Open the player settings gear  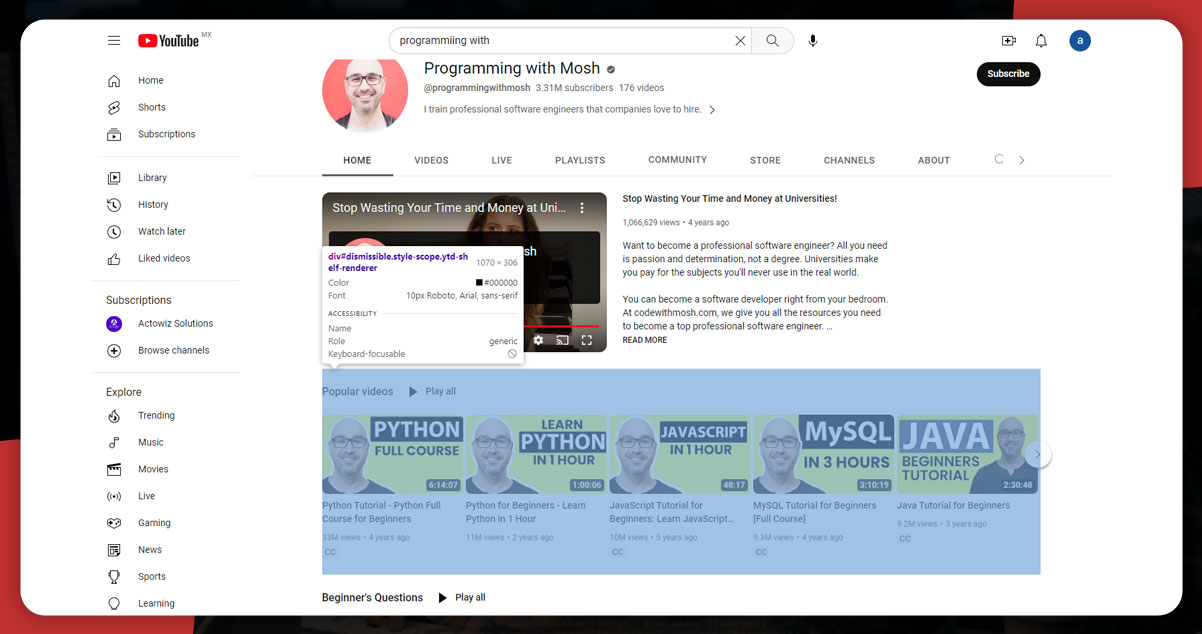point(538,340)
